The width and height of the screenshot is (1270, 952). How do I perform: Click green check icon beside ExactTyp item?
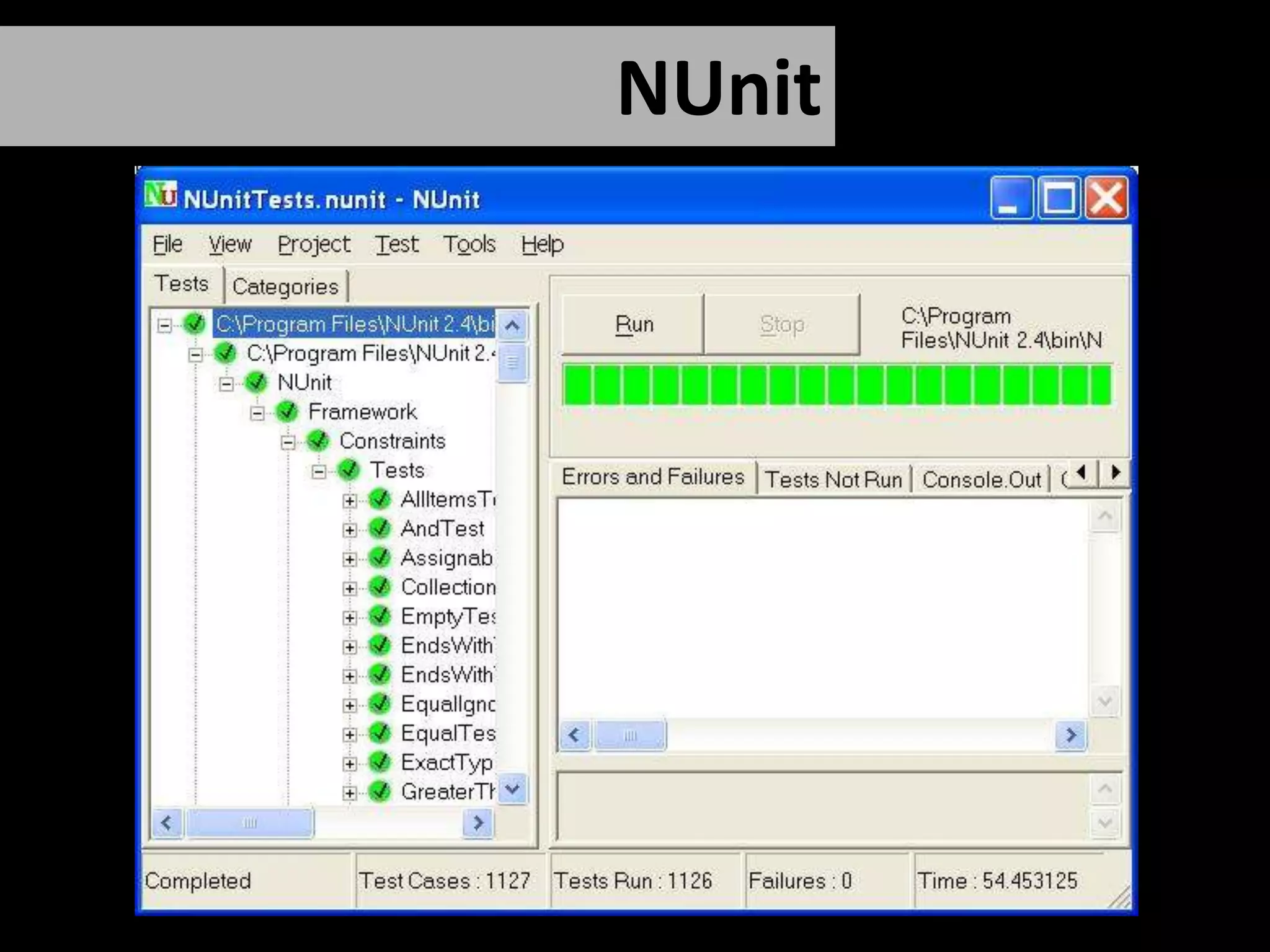point(379,762)
